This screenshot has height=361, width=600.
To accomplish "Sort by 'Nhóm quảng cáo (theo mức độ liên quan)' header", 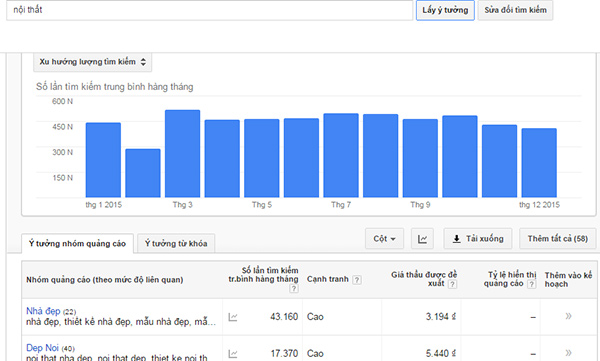I will tap(104, 280).
